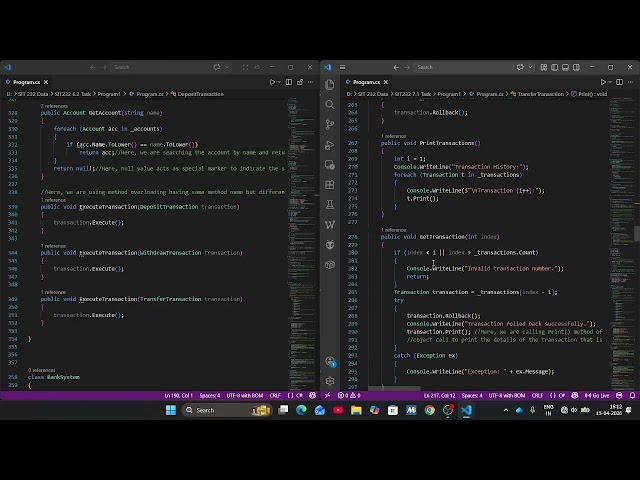Screen dimensions: 640x480
Task: Open Google Chrome from taskbar
Action: pos(429,410)
